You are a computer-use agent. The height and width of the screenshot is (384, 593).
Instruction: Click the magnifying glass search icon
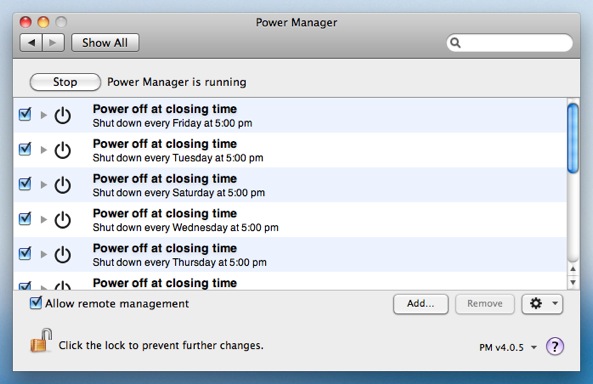[455, 43]
